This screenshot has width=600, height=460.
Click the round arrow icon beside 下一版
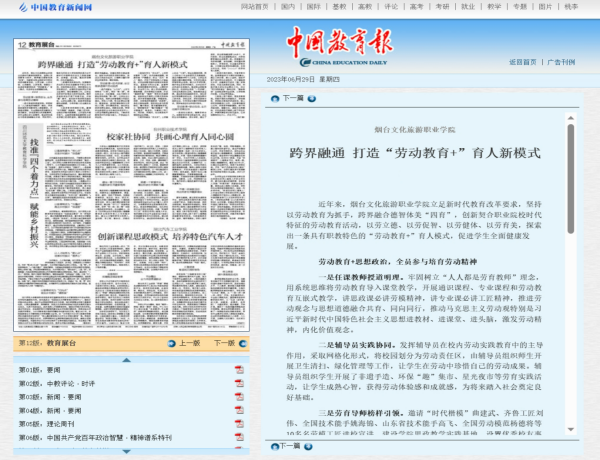[x=243, y=343]
